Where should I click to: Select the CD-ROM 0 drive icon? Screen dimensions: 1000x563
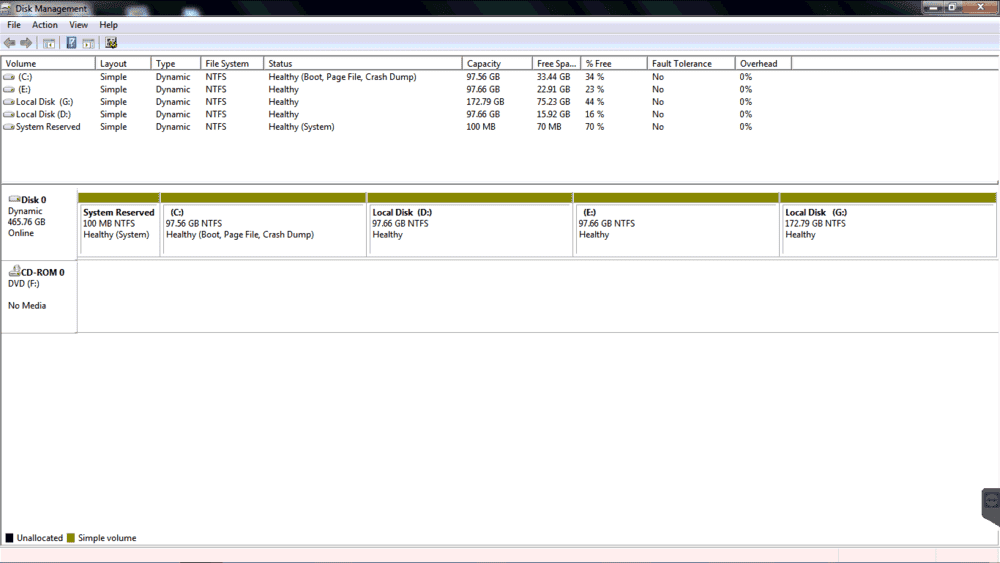tap(14, 272)
